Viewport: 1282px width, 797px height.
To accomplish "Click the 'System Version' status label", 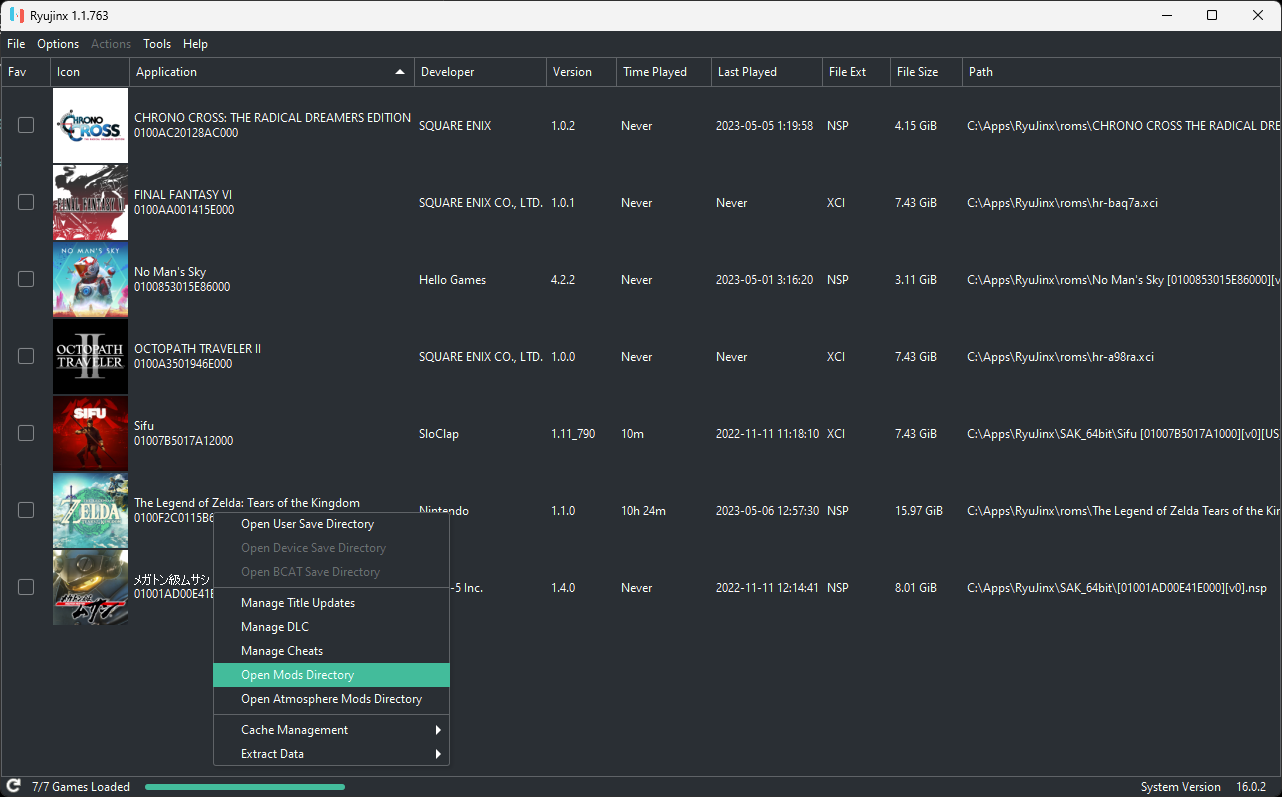I will click(x=1181, y=787).
